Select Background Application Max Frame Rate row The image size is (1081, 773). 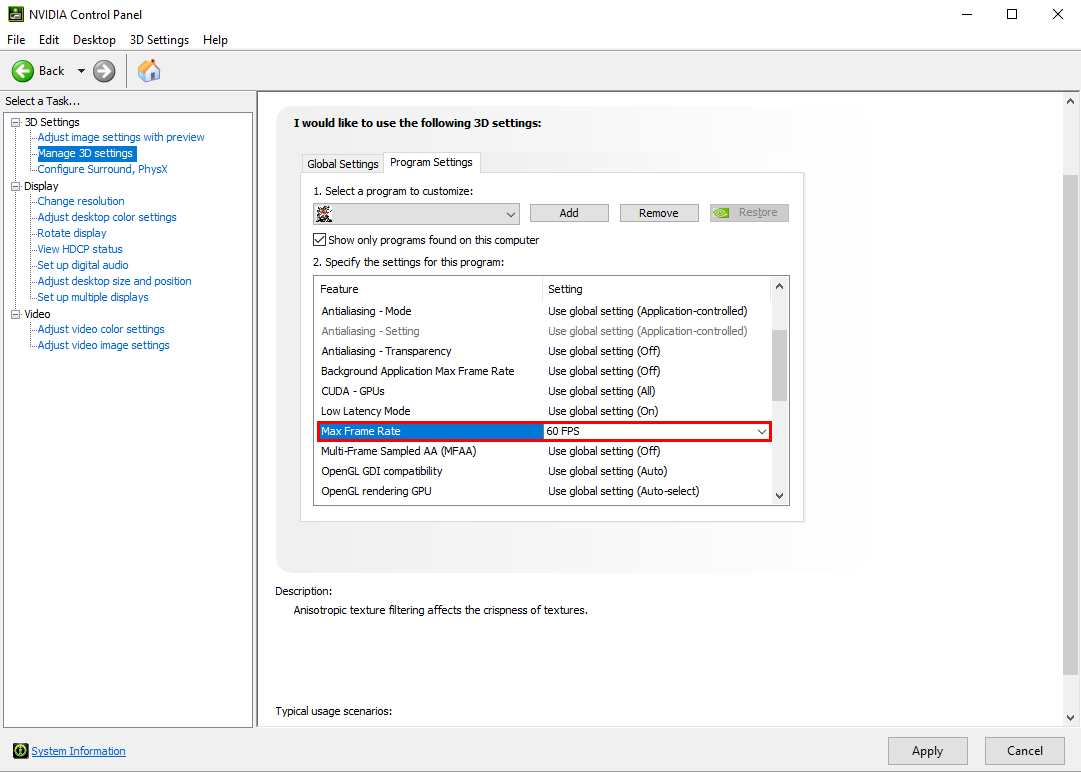click(543, 371)
